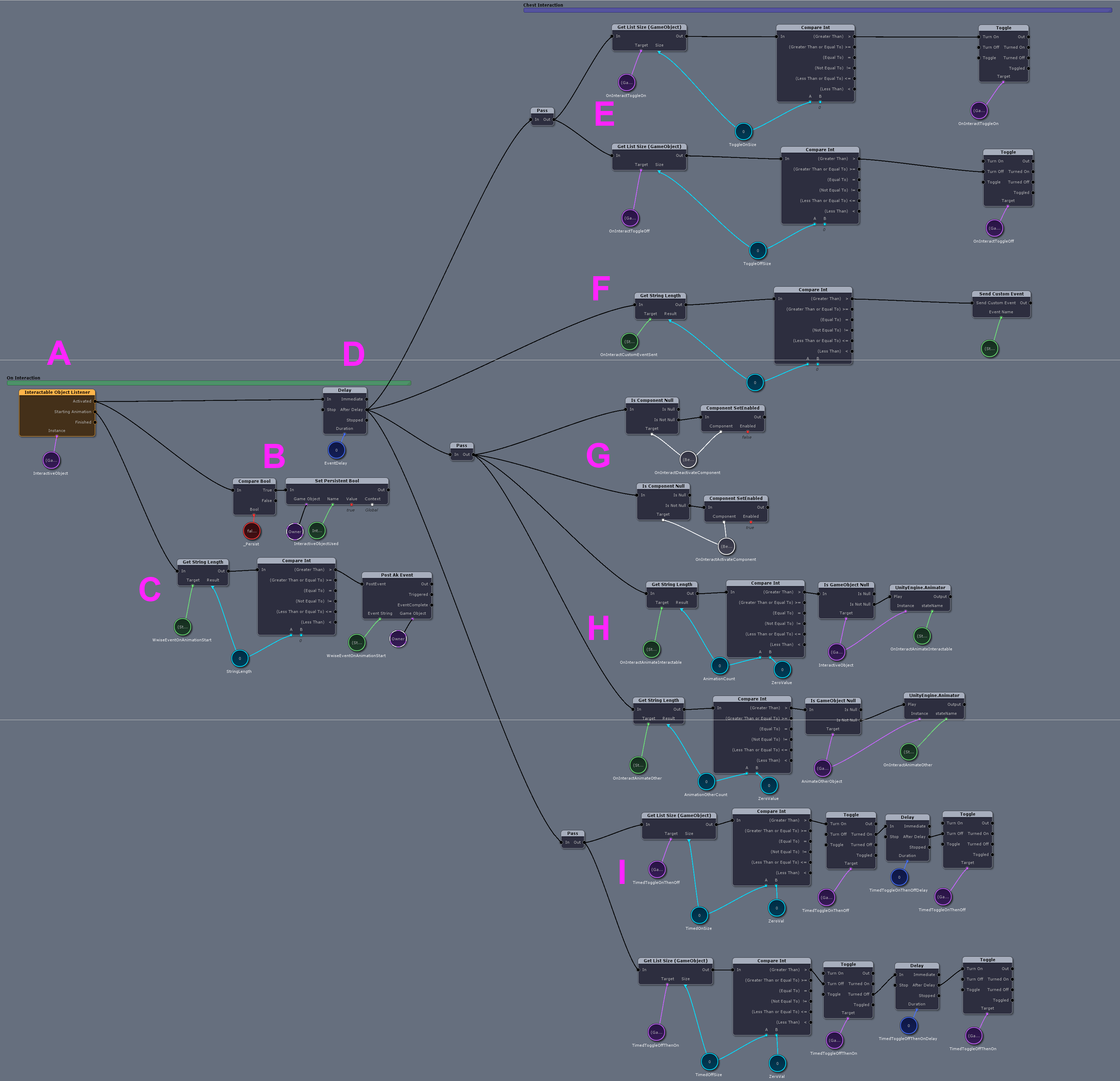Click the Set Persistent Bool node title
This screenshot has width=1120, height=1081.
coord(337,481)
